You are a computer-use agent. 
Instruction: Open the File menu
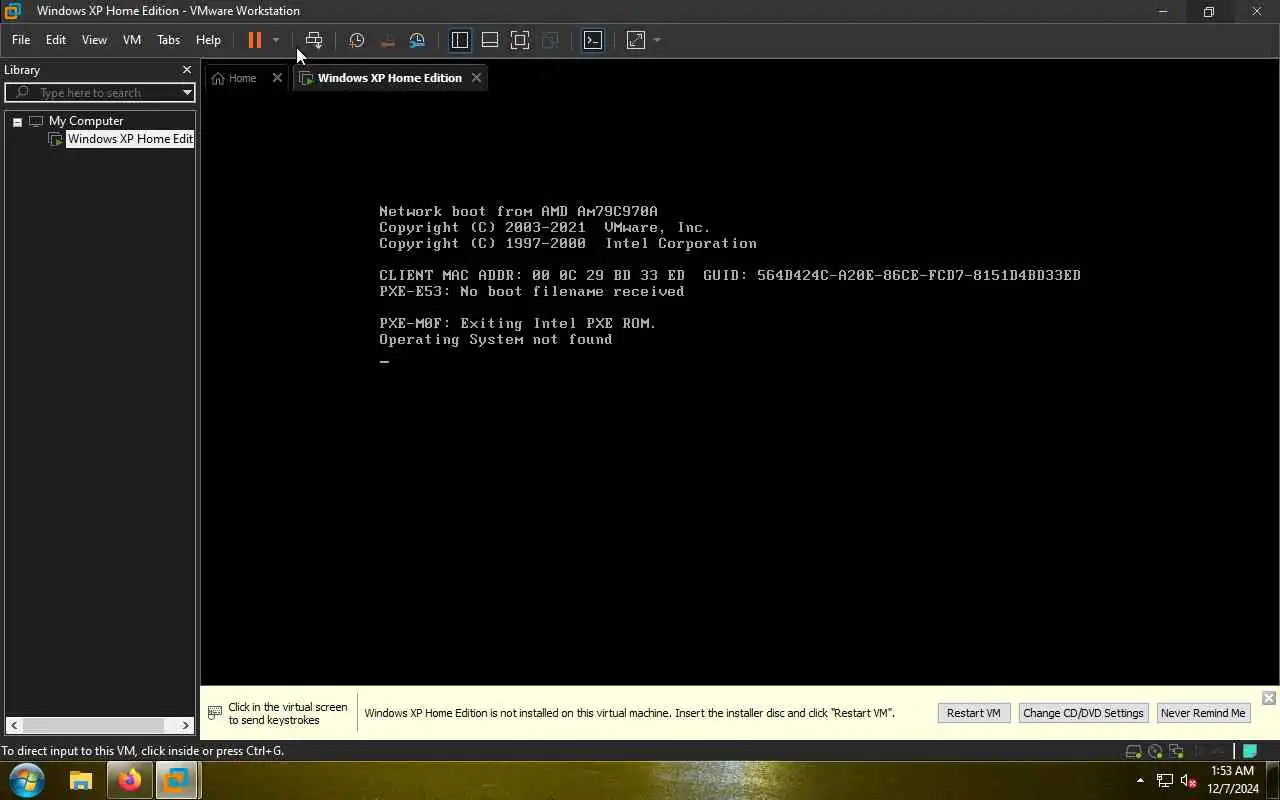pyautogui.click(x=21, y=40)
